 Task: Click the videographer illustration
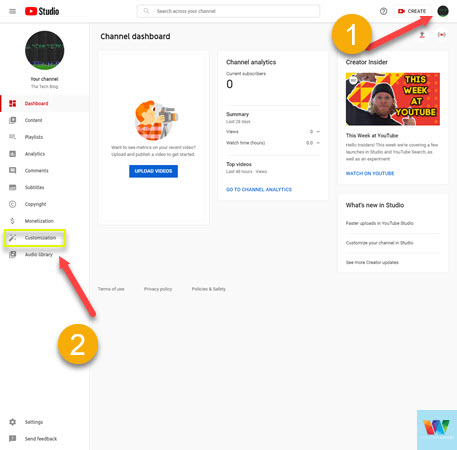(x=156, y=120)
